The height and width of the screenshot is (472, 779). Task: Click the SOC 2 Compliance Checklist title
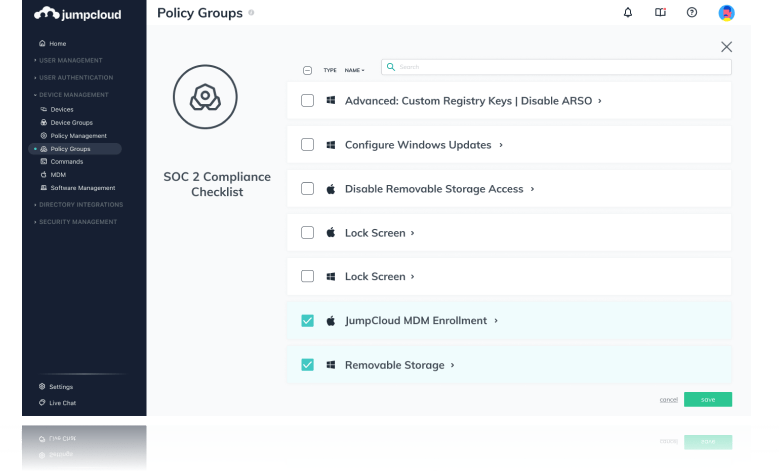coord(217,184)
